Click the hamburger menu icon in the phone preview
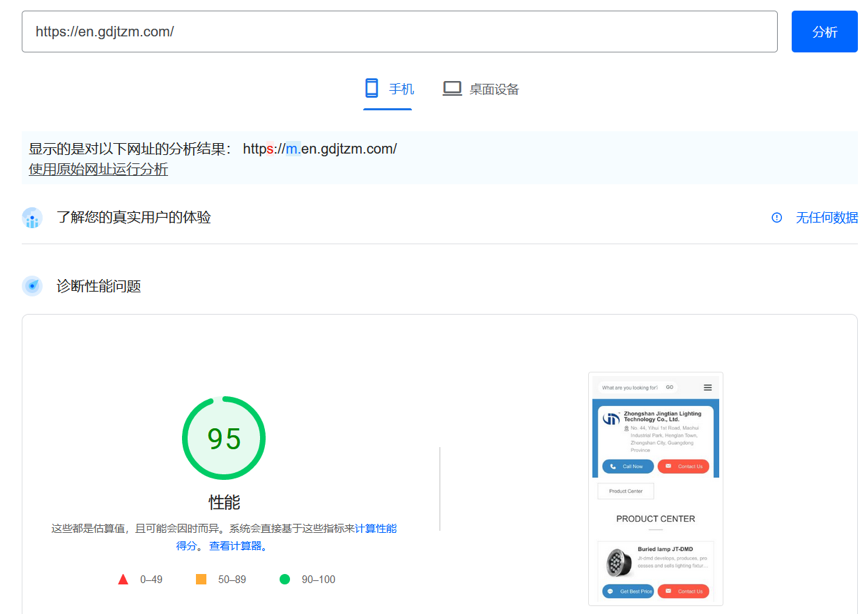Viewport: 864px width, 614px height. 707,387
